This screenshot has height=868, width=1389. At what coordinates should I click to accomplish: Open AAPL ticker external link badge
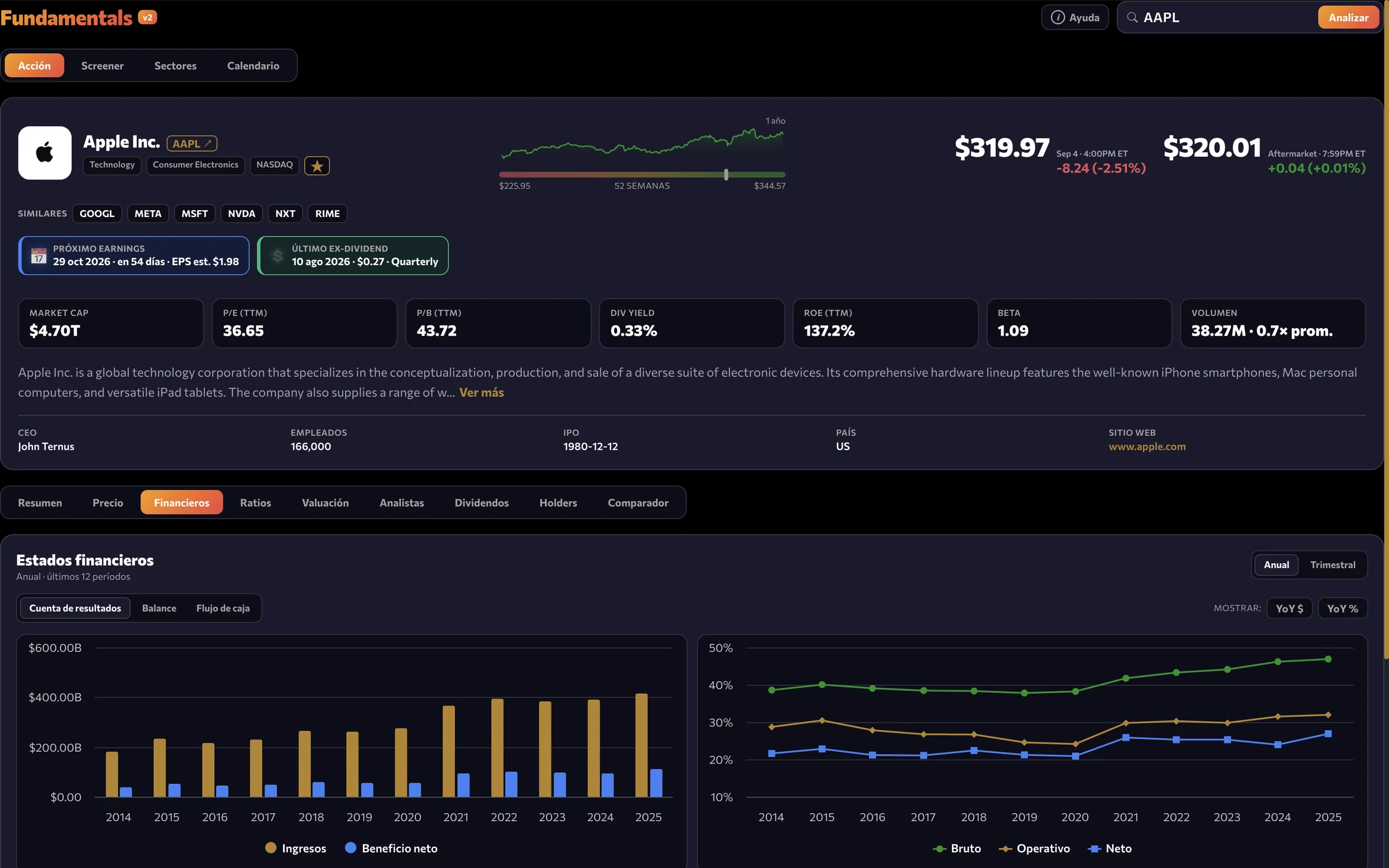pos(192,143)
